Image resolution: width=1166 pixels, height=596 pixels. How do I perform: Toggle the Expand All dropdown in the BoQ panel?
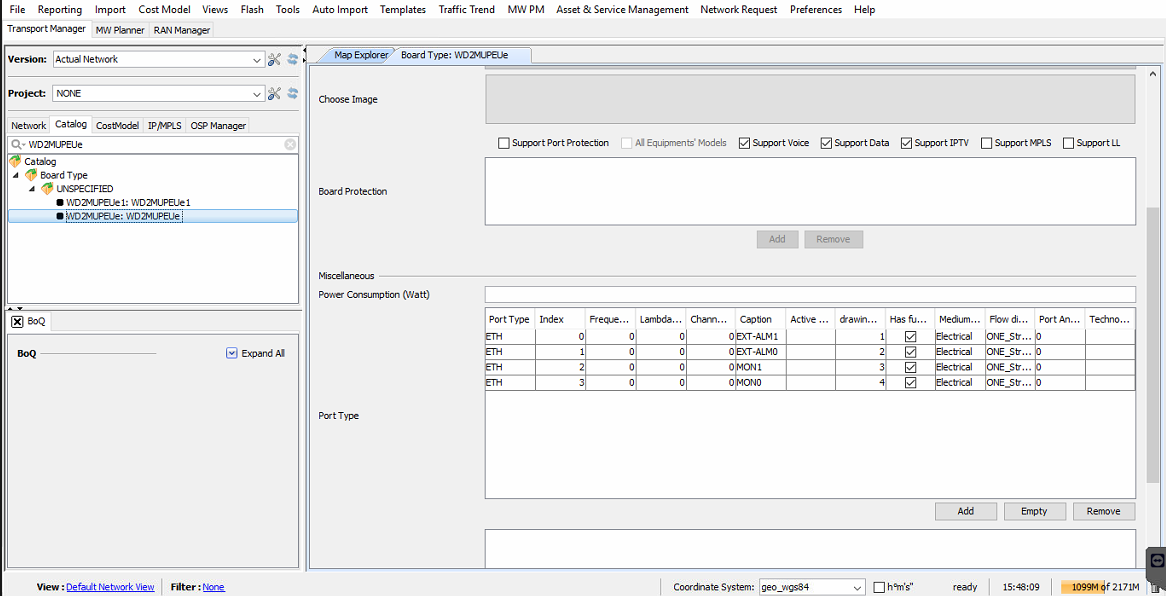(232, 353)
